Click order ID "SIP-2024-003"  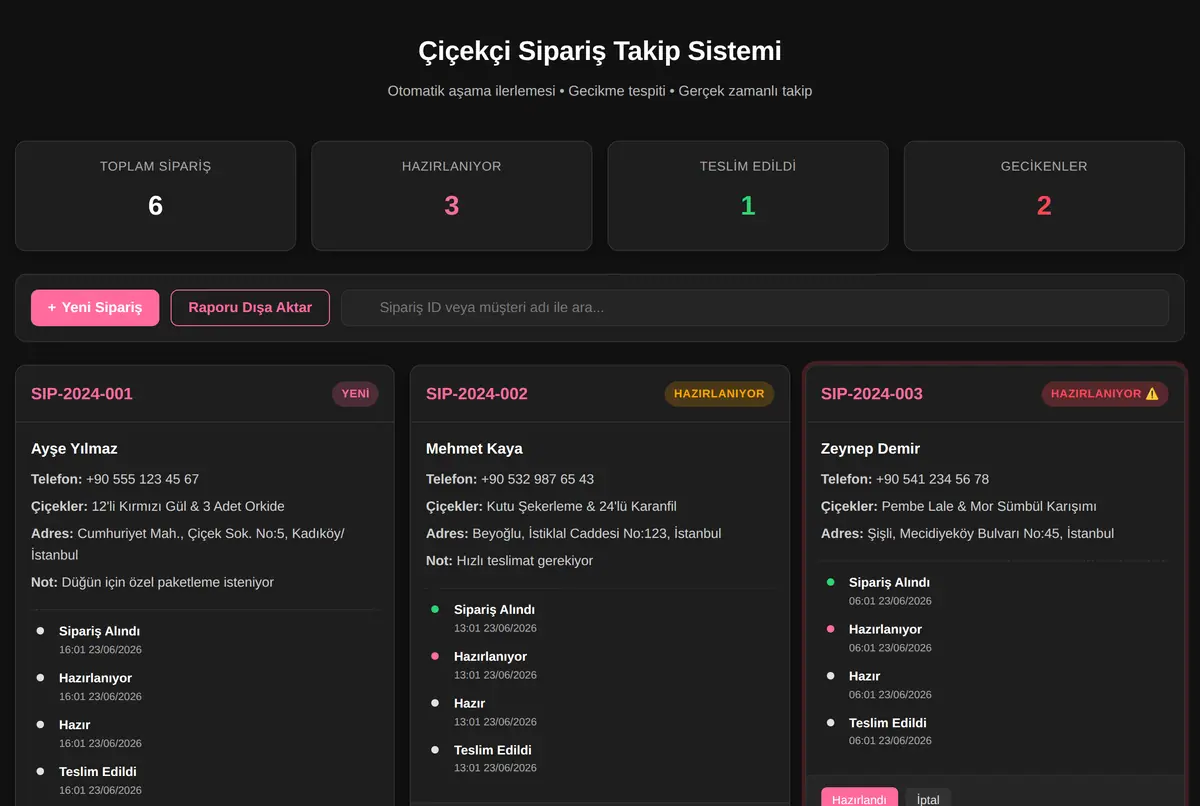(872, 394)
